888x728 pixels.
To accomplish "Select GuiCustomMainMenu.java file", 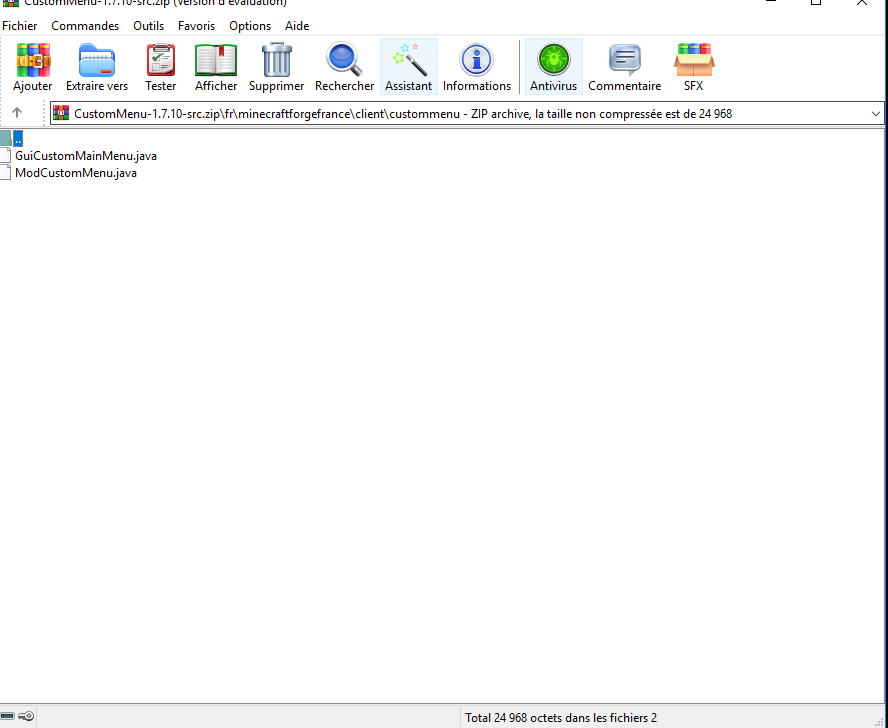I will point(85,156).
